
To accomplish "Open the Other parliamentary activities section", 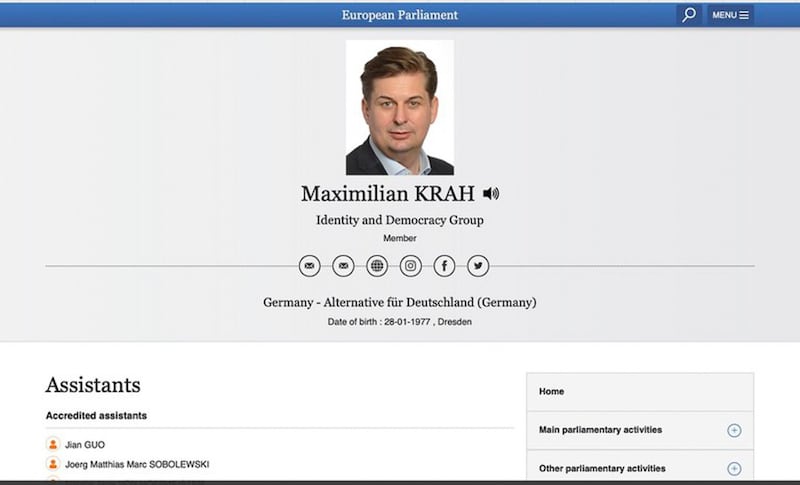I will (x=602, y=468).
